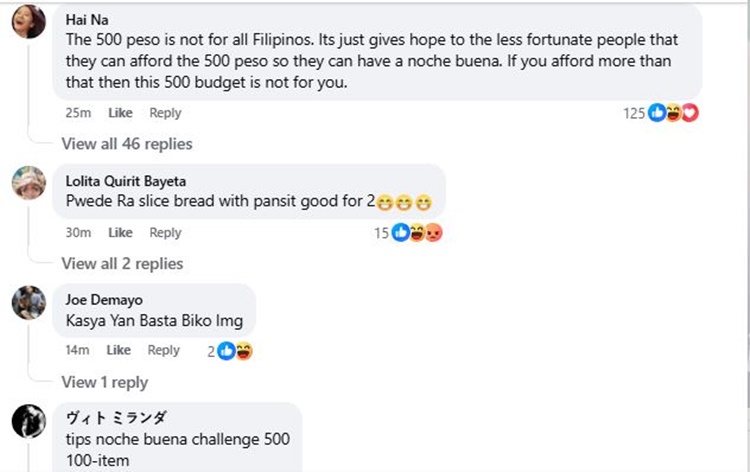Open Joe Demayo's profile name link
The width and height of the screenshot is (750, 472).
pos(104,299)
